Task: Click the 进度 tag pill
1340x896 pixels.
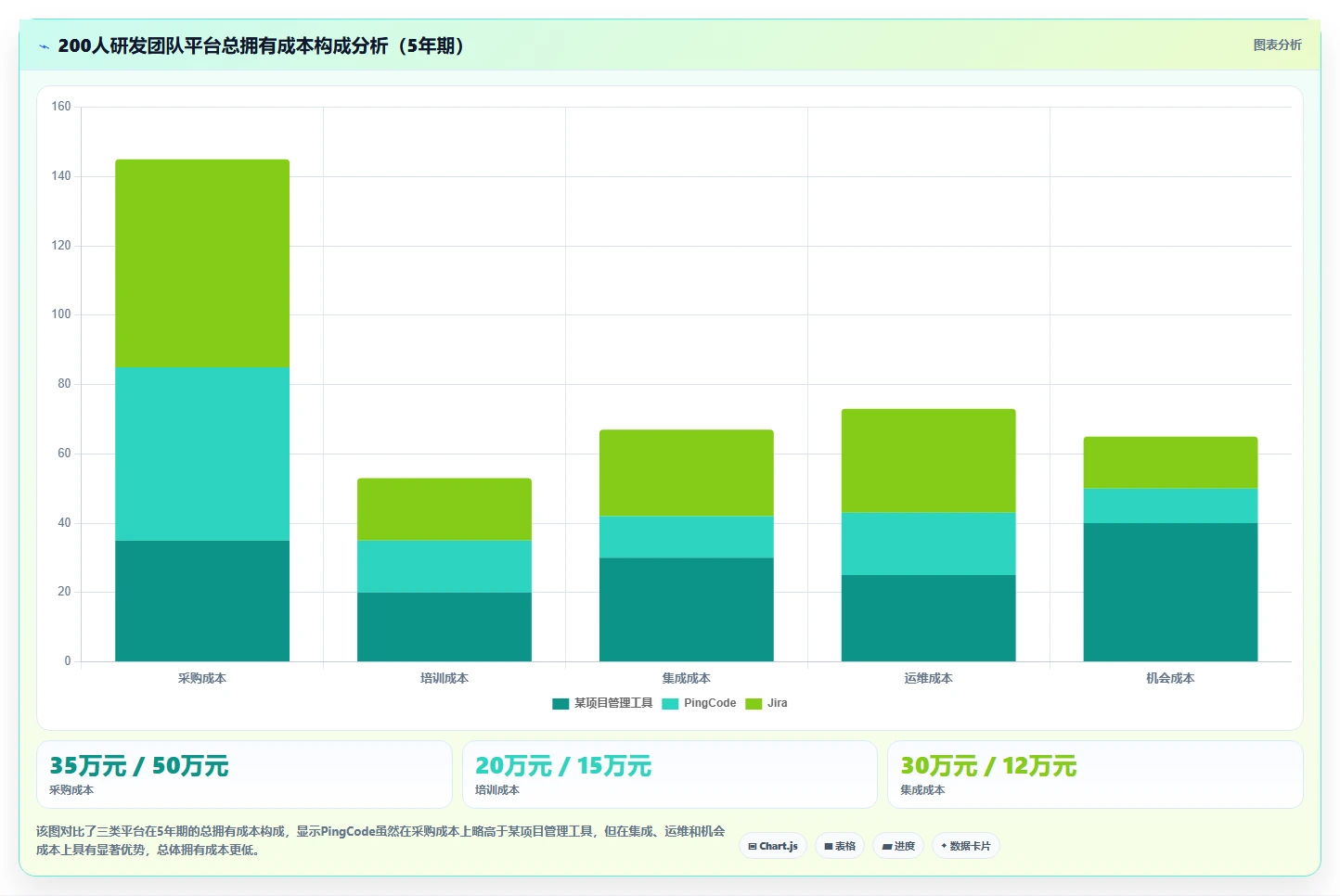Action: tap(898, 846)
